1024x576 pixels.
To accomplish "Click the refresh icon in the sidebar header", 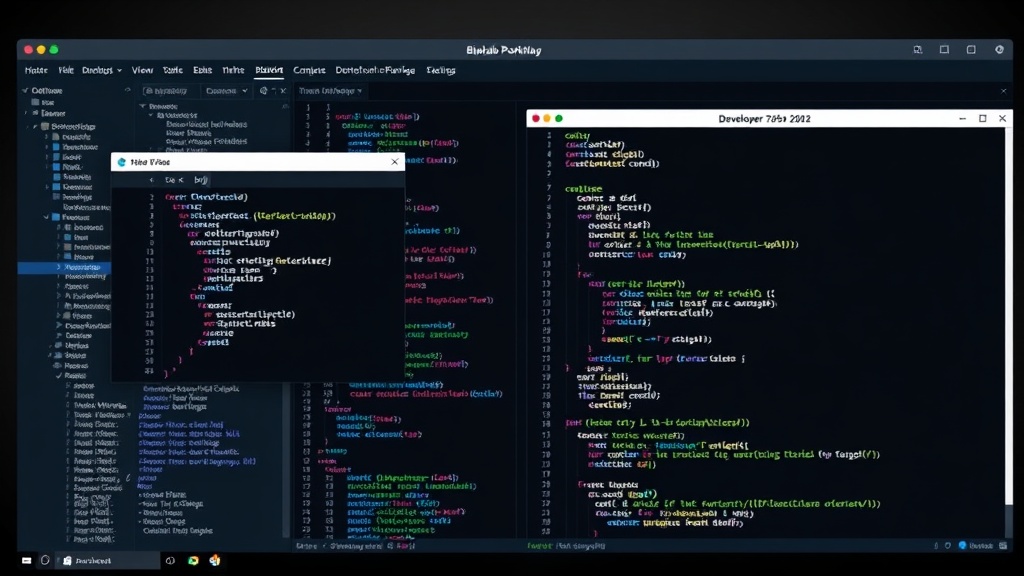I will 127,90.
